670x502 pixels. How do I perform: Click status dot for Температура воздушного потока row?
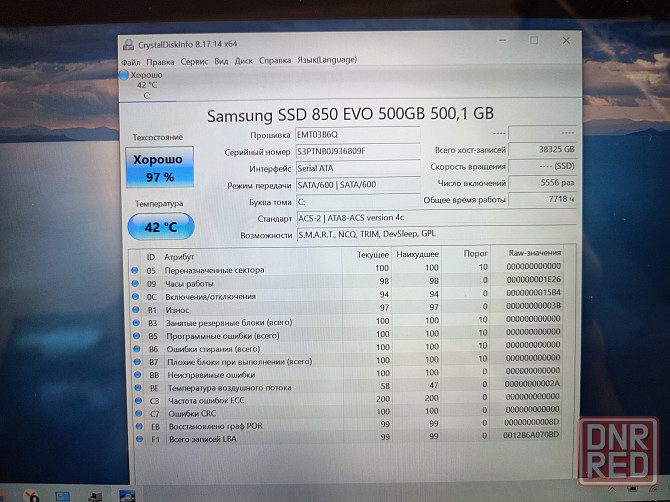[x=138, y=388]
